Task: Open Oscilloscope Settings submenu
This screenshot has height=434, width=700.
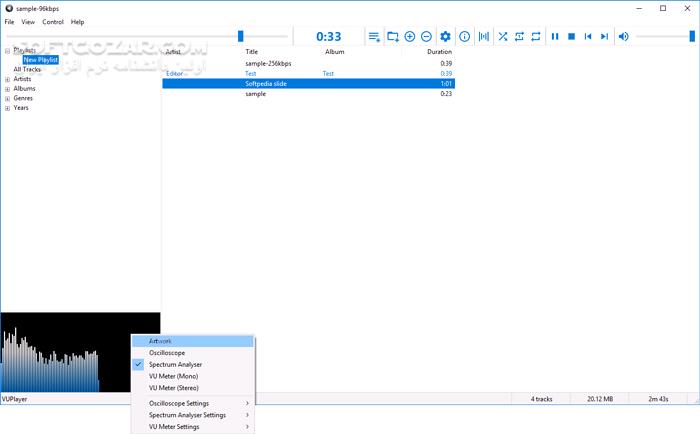Action: pos(188,403)
